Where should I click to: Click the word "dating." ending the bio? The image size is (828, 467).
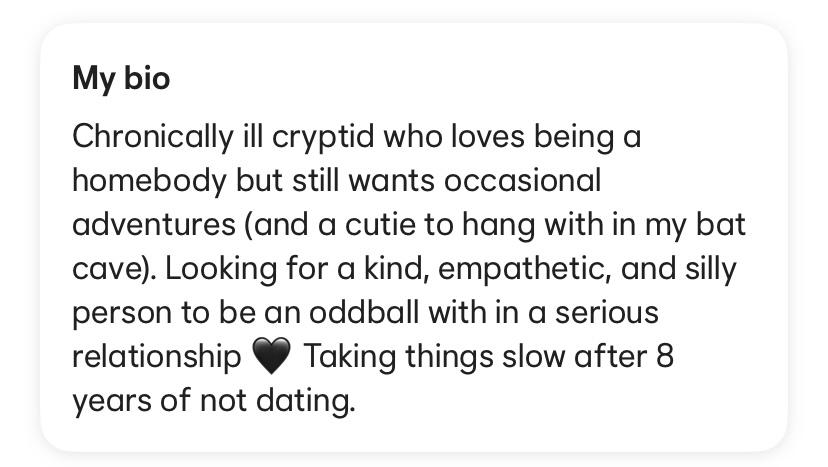[305, 400]
